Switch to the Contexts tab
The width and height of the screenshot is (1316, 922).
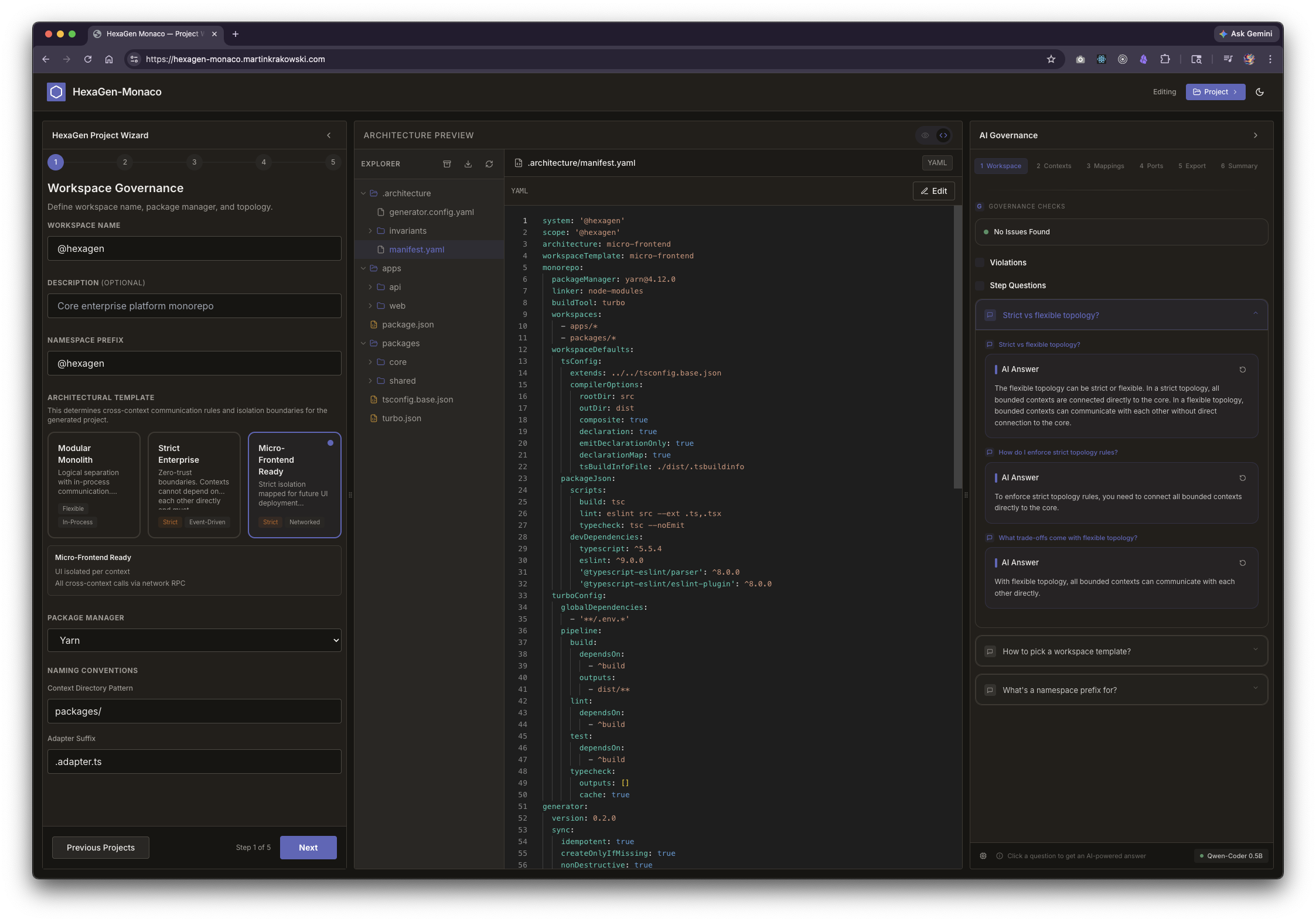(1054, 166)
